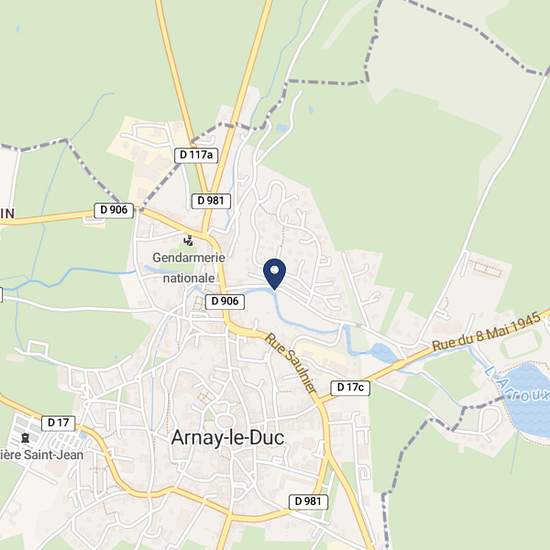Click the circular street ring above Arnay-le-Duc
The height and width of the screenshot is (550, 550).
tap(224, 420)
